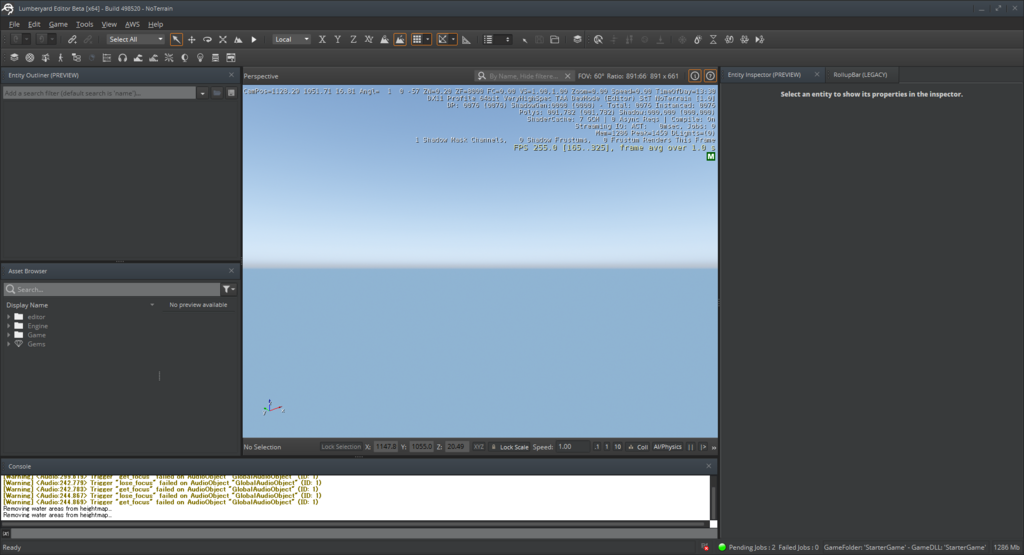Open the UI Editor icon

(x=231, y=58)
